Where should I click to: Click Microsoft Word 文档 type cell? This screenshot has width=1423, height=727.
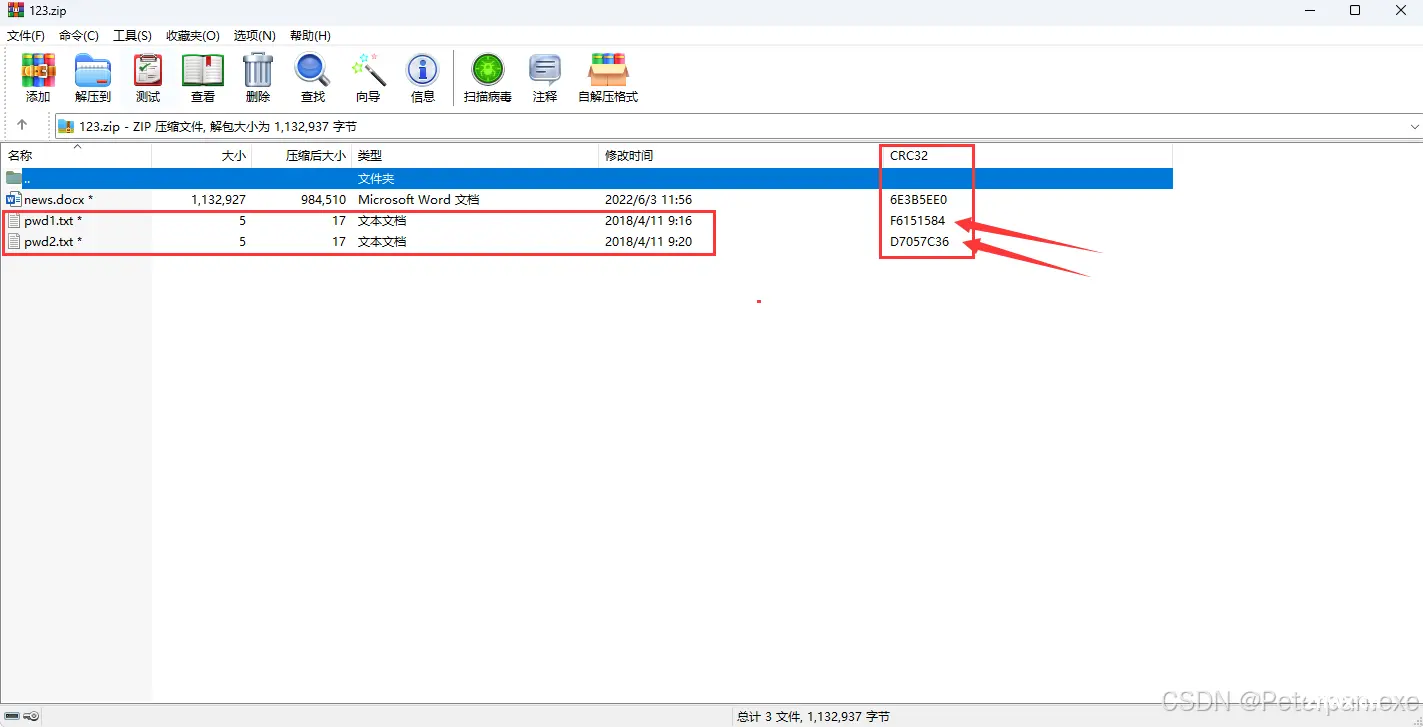418,199
